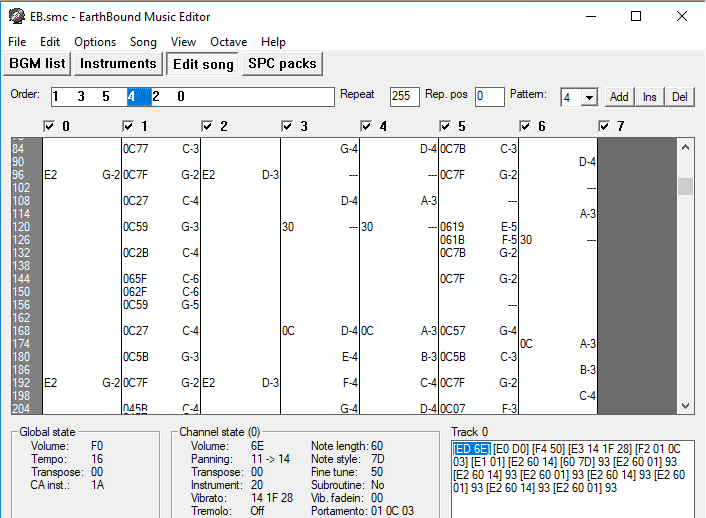Switch to the SPC packs tab

tap(282, 64)
